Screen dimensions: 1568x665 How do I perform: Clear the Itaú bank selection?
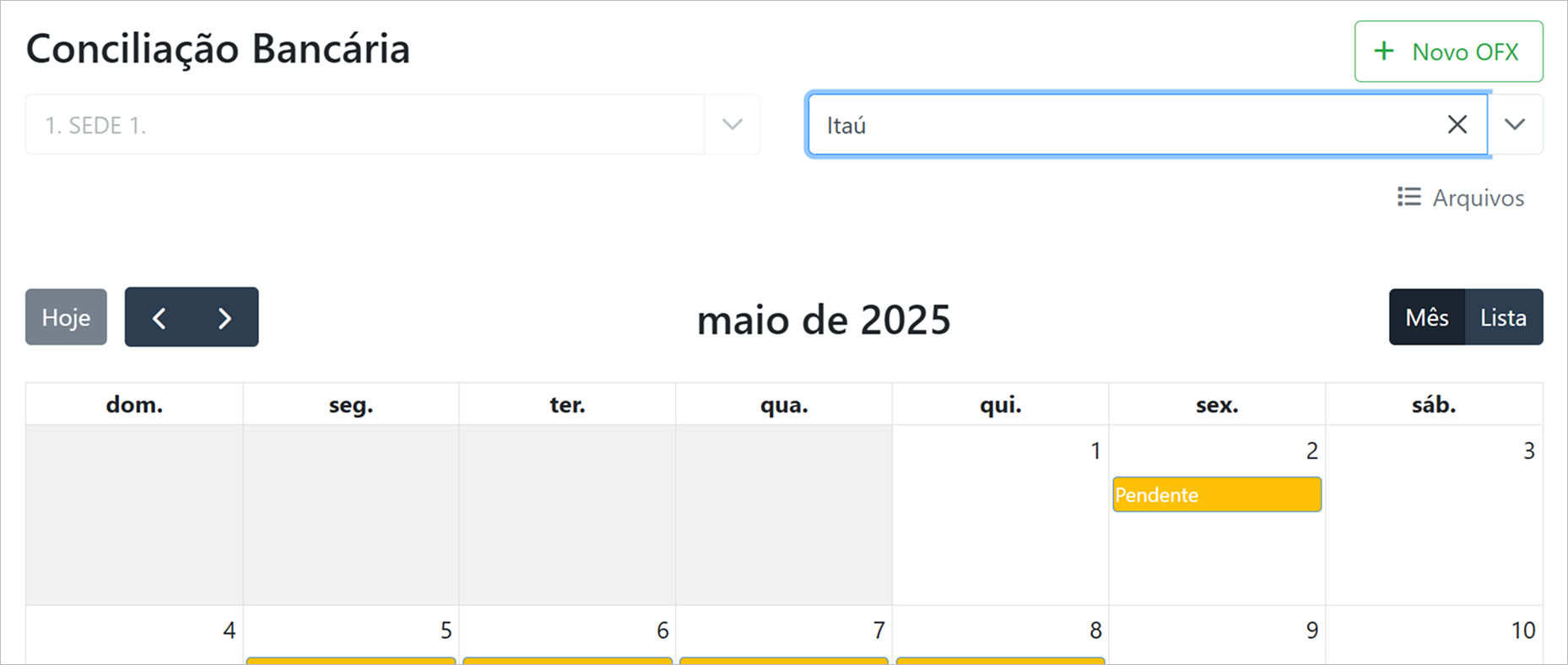tap(1457, 125)
